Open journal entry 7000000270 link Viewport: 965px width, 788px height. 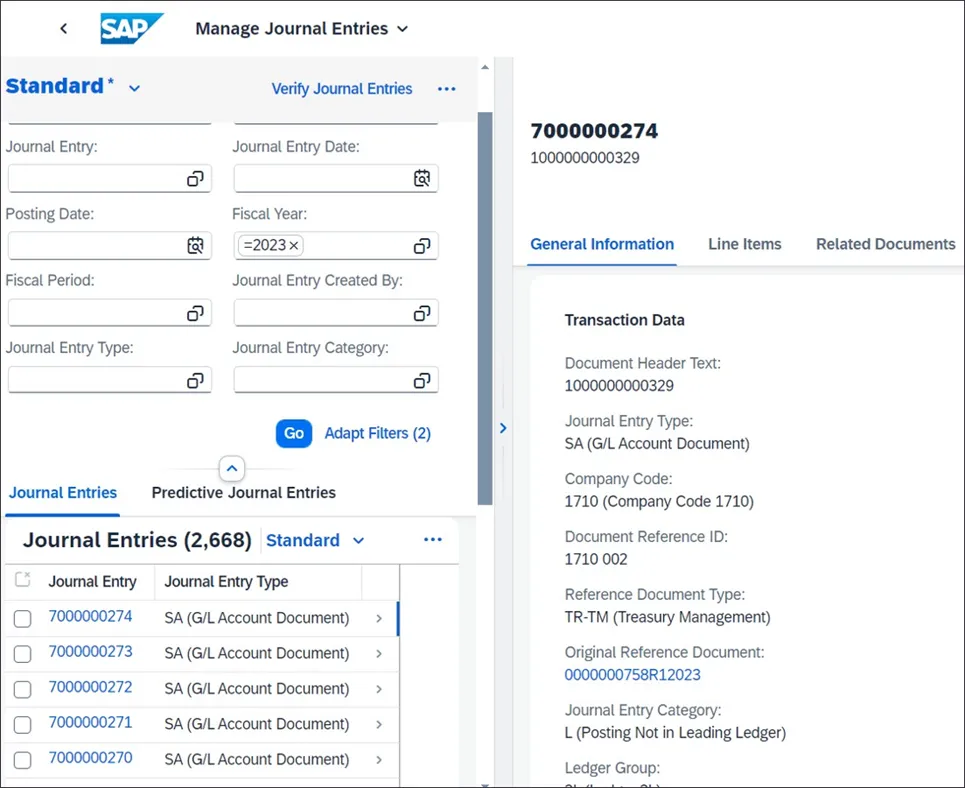tap(90, 758)
